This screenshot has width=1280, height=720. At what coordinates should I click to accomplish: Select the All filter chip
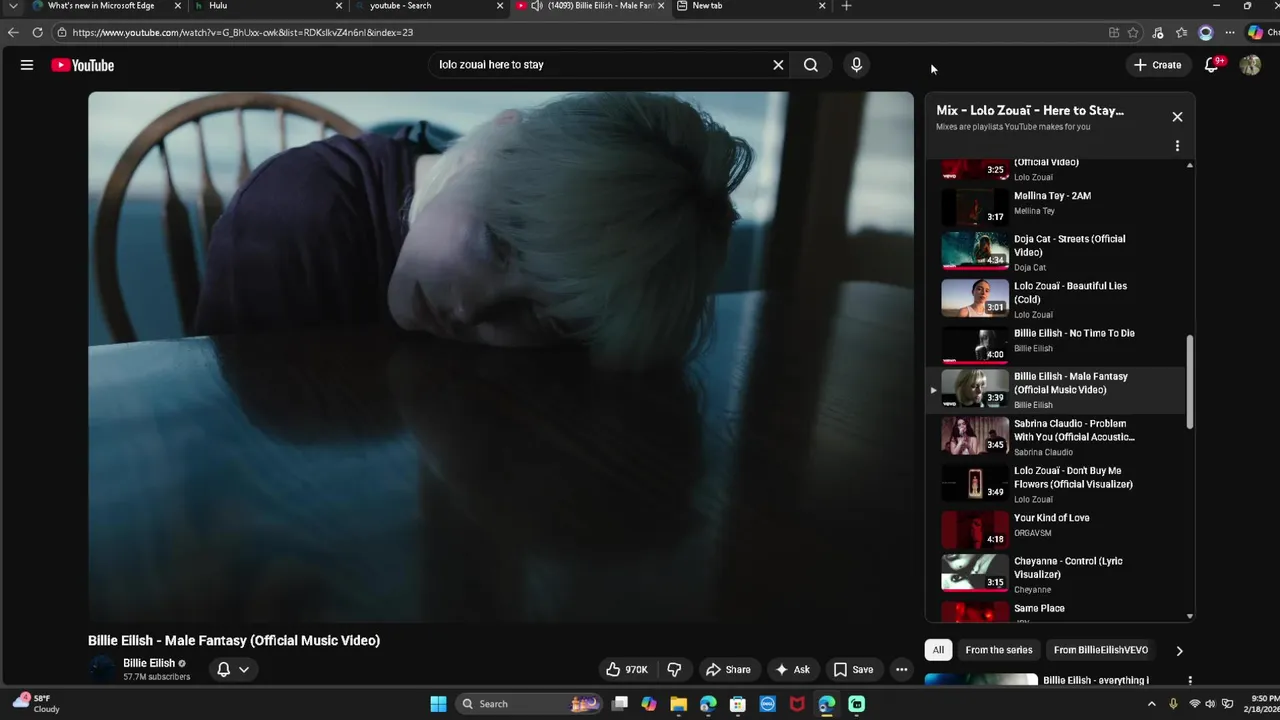coord(938,650)
